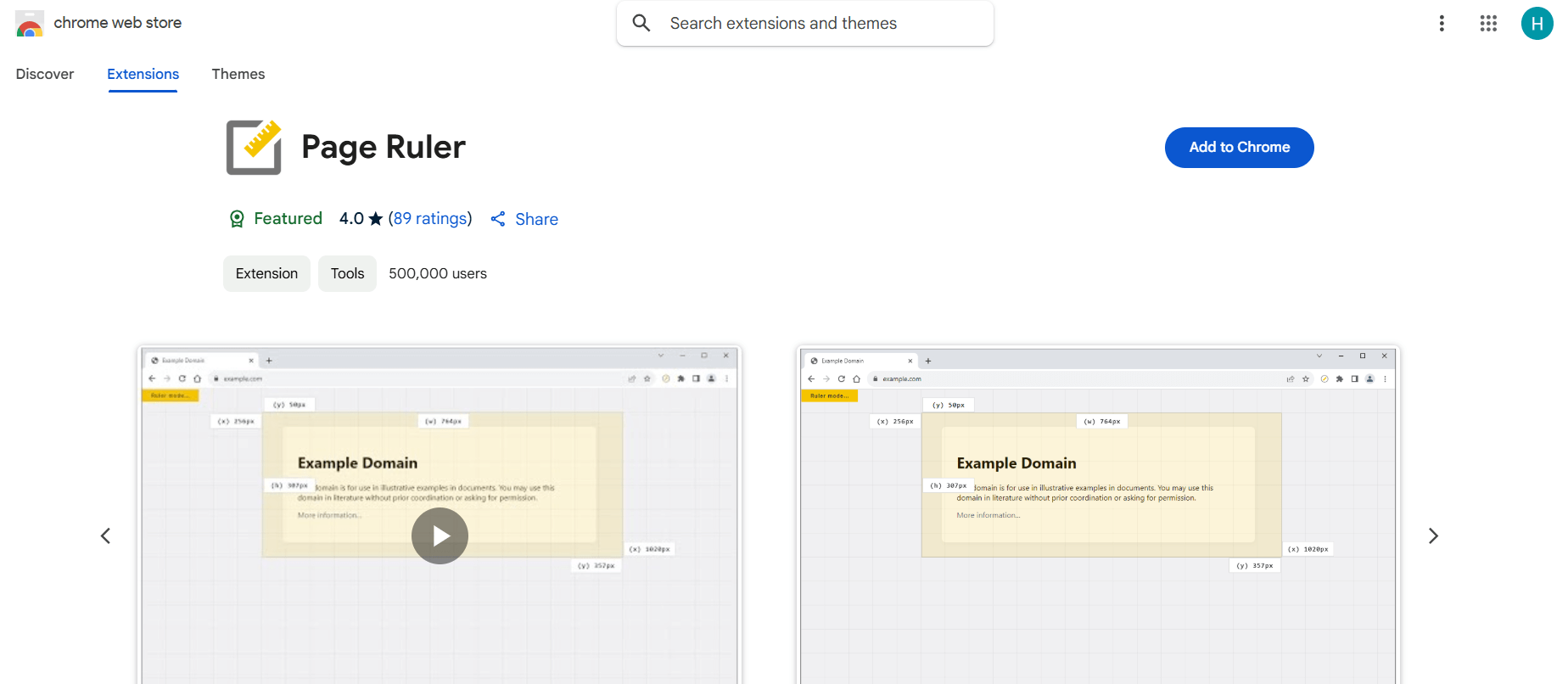The height and width of the screenshot is (684, 1568).
Task: Click the Featured badge icon
Action: [x=237, y=219]
